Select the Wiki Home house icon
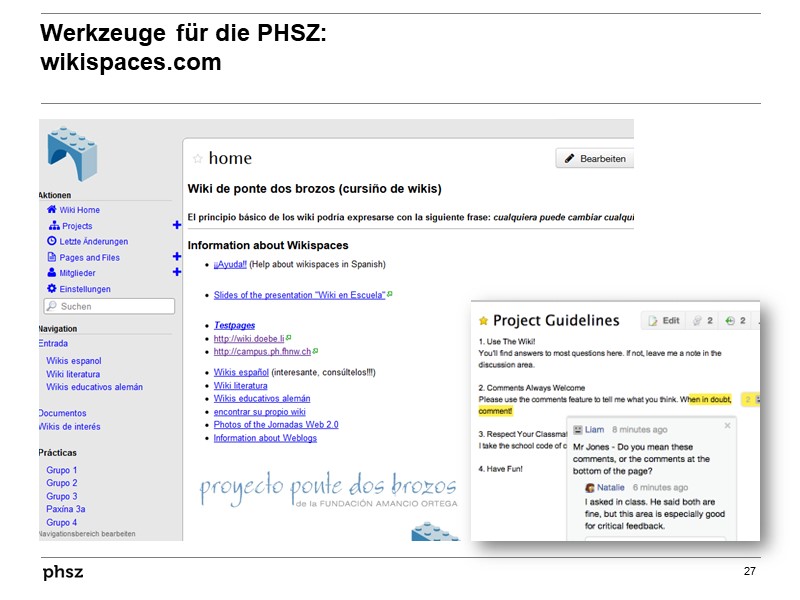This screenshot has width=800, height=600. pos(51,210)
